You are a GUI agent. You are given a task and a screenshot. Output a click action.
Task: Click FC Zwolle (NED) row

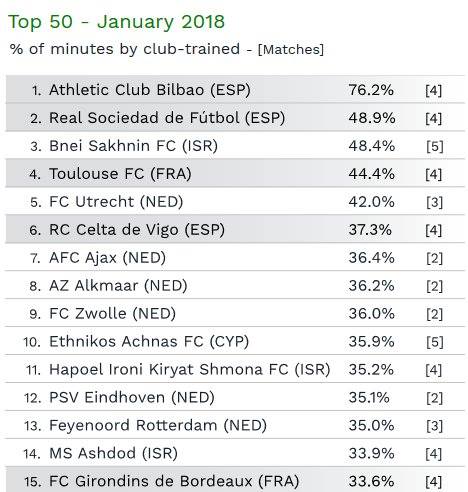(x=235, y=314)
